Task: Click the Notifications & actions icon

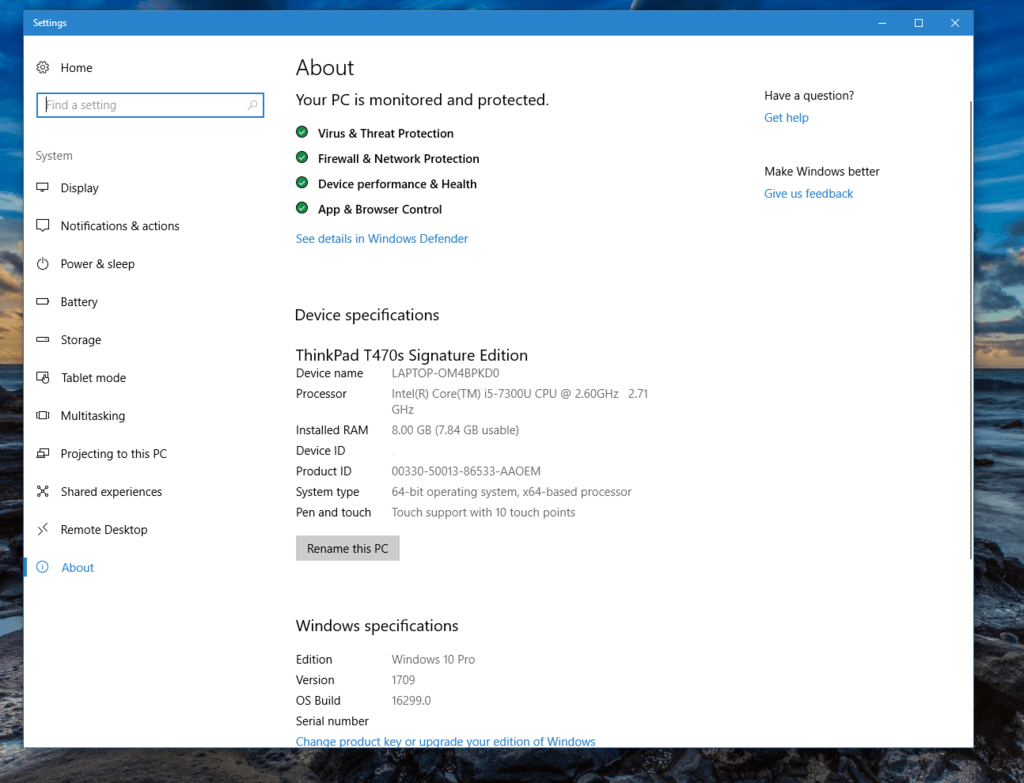Action: pyautogui.click(x=42, y=225)
